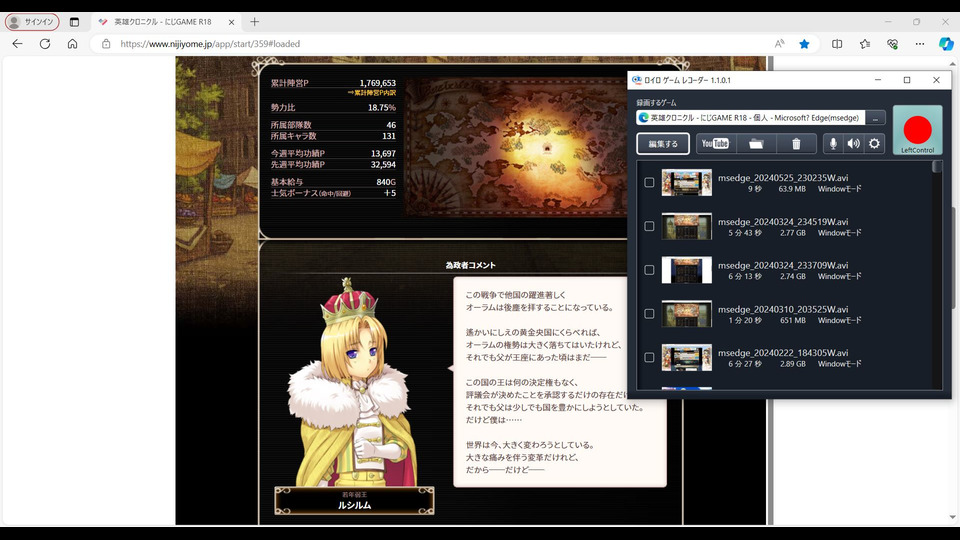Minimize the ロイロ ゲーム レコーダー window
This screenshot has width=960, height=540.
click(878, 80)
